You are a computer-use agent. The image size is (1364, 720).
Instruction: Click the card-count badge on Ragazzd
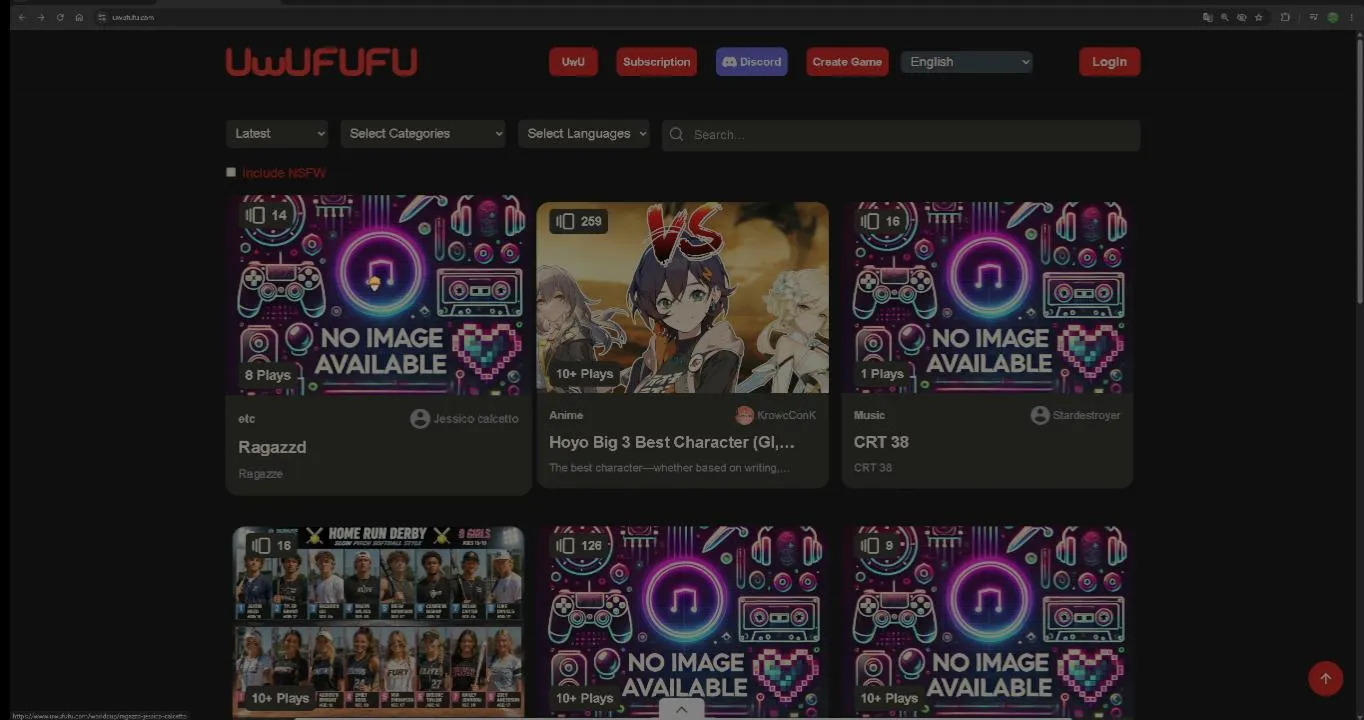[267, 215]
